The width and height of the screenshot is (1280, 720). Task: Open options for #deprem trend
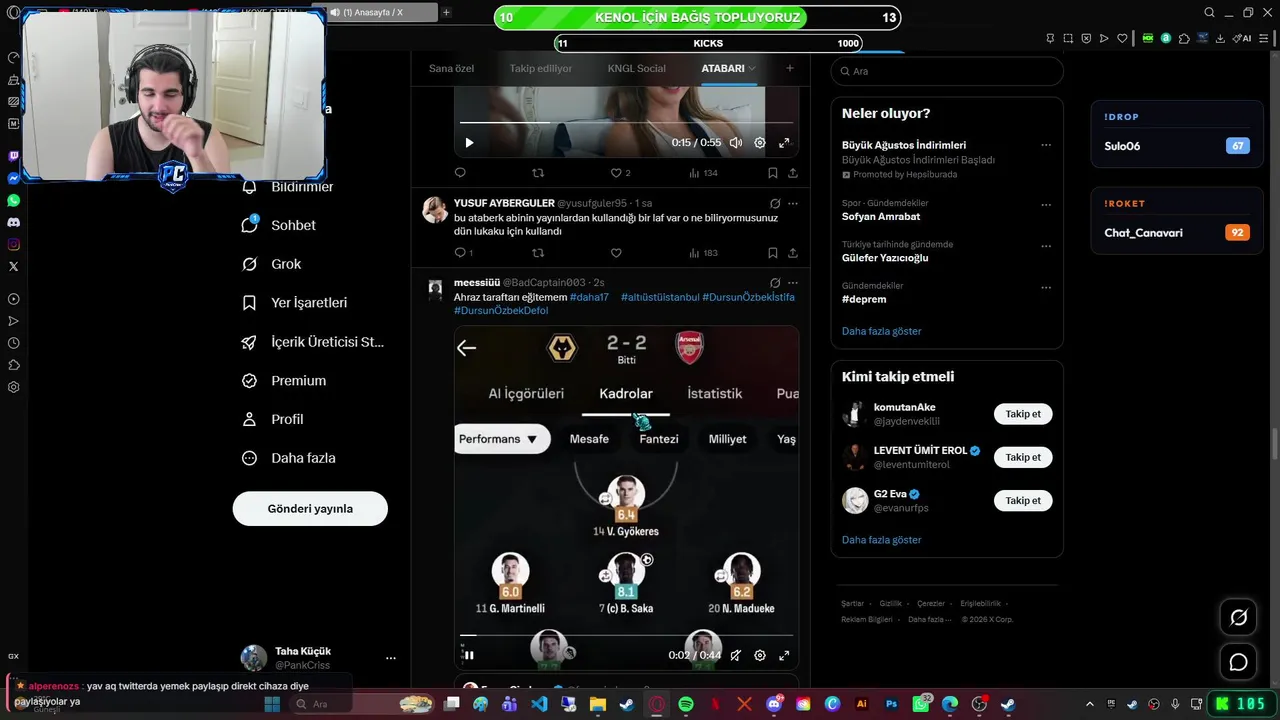pyautogui.click(x=1046, y=288)
